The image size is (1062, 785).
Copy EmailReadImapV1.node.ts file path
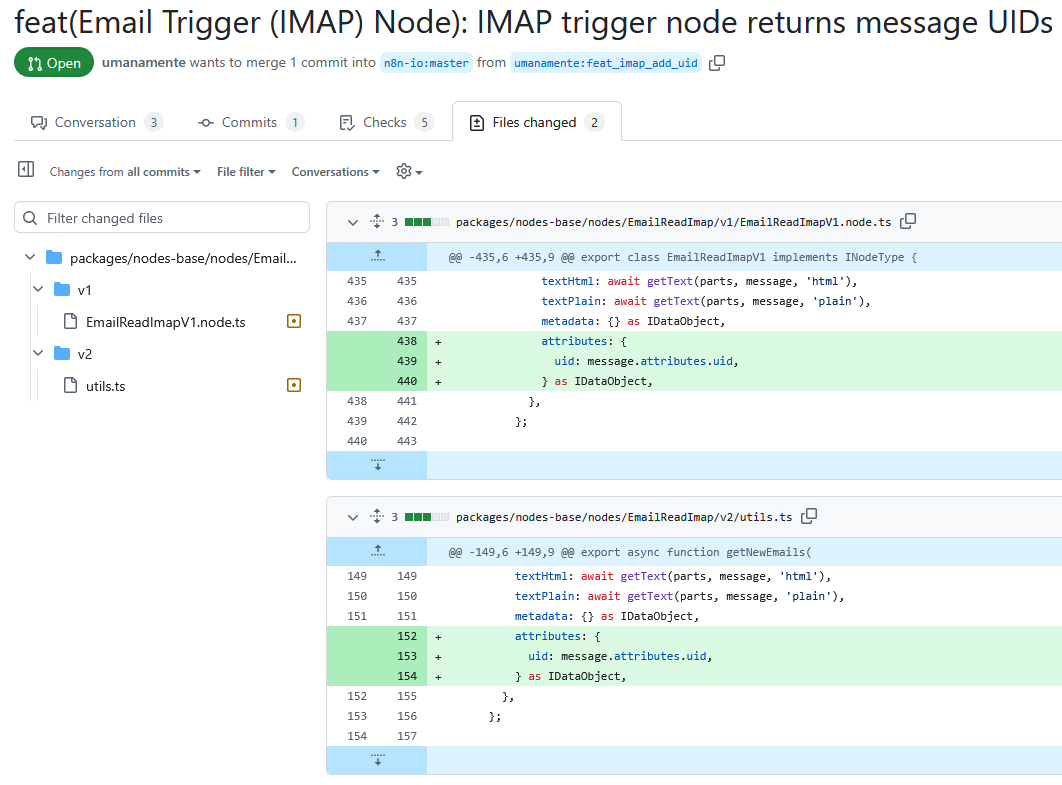[x=908, y=221]
